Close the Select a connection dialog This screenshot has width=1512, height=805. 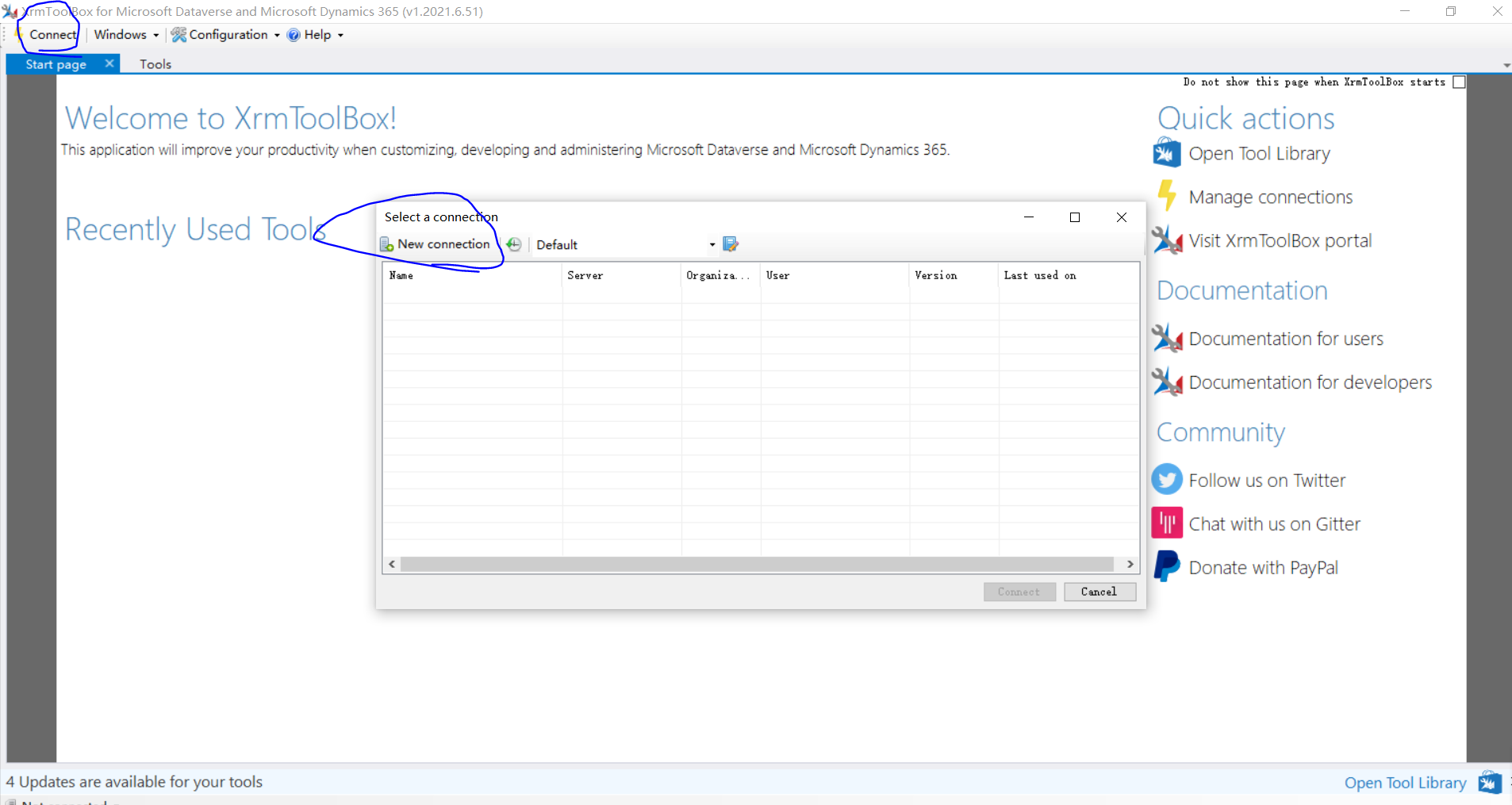click(1122, 217)
